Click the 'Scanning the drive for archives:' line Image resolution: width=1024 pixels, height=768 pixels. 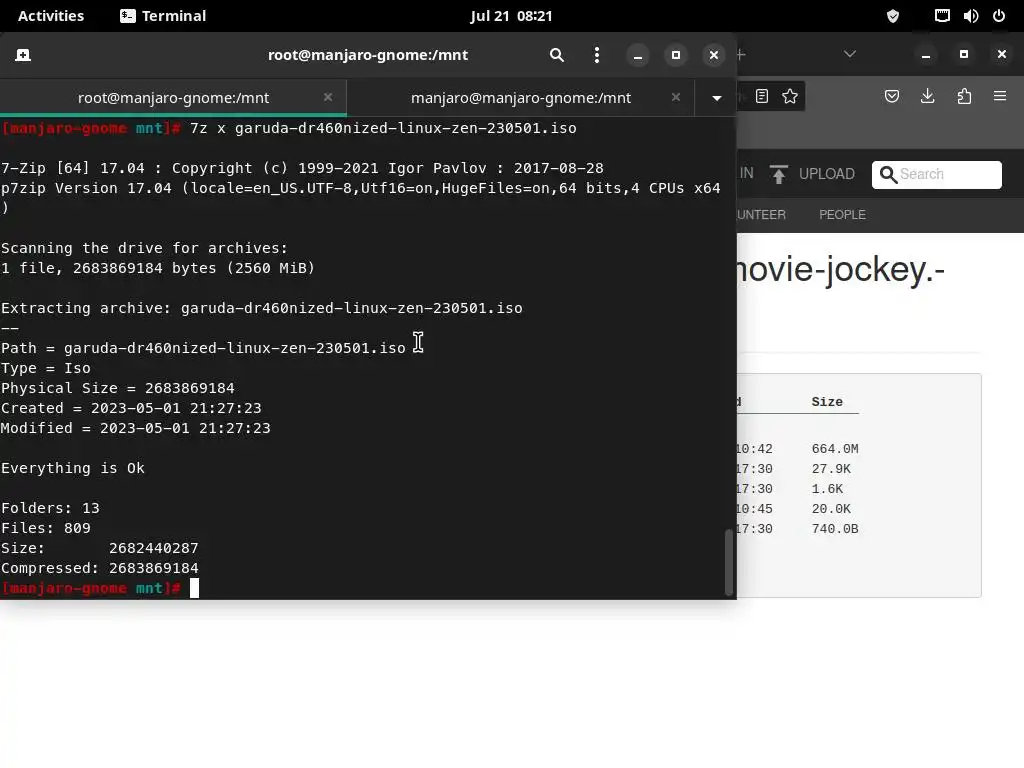[x=144, y=248]
